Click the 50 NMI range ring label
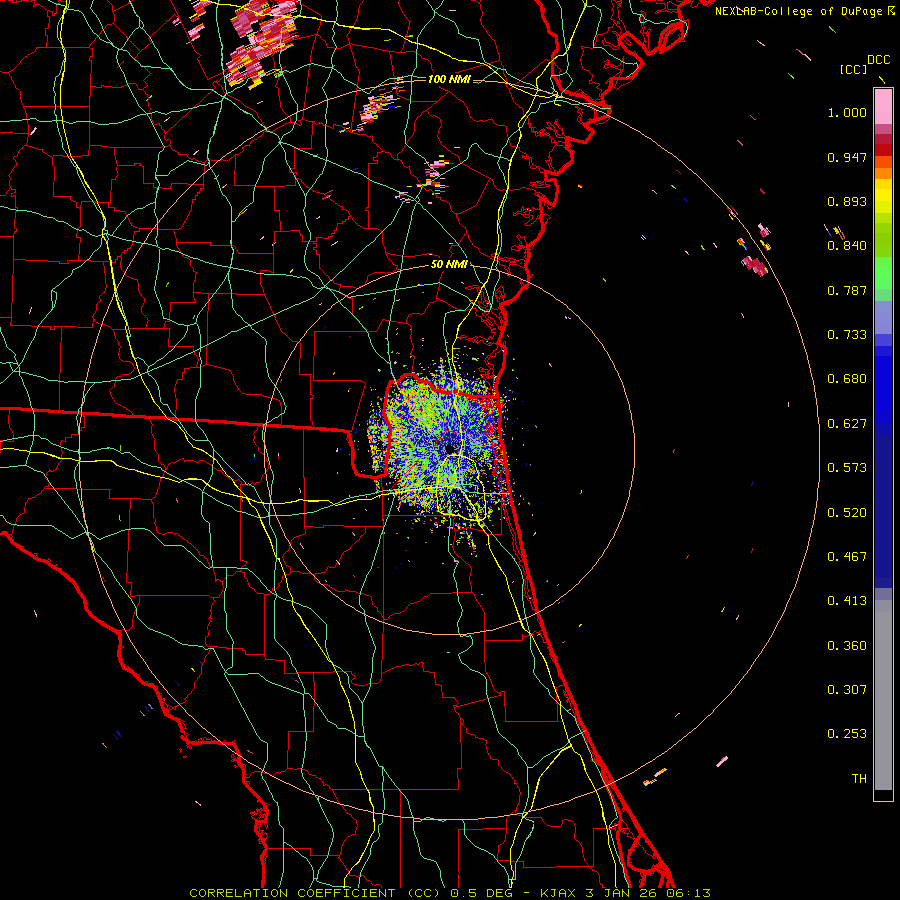The image size is (900, 900). 449,265
